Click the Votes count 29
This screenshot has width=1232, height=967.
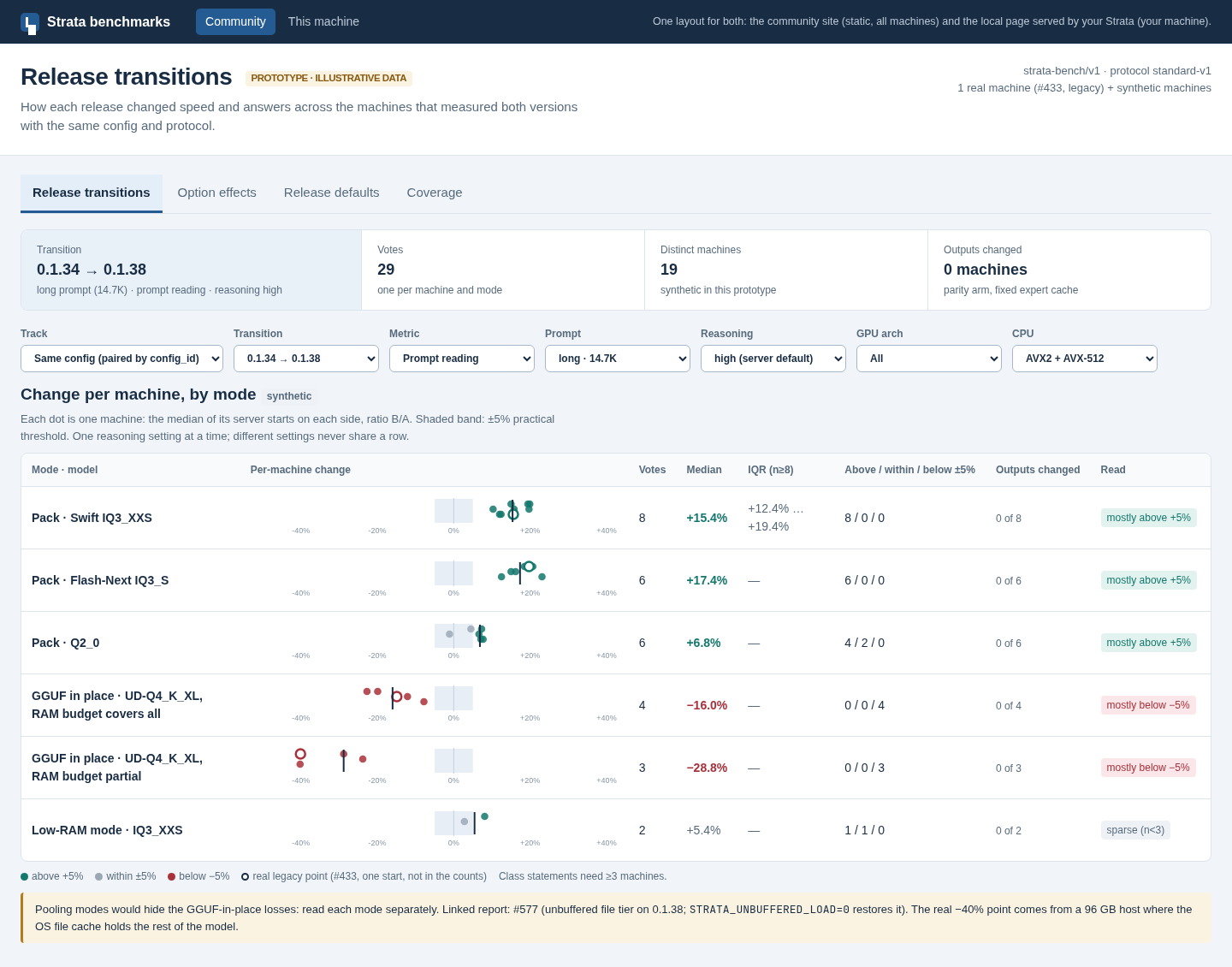point(386,270)
